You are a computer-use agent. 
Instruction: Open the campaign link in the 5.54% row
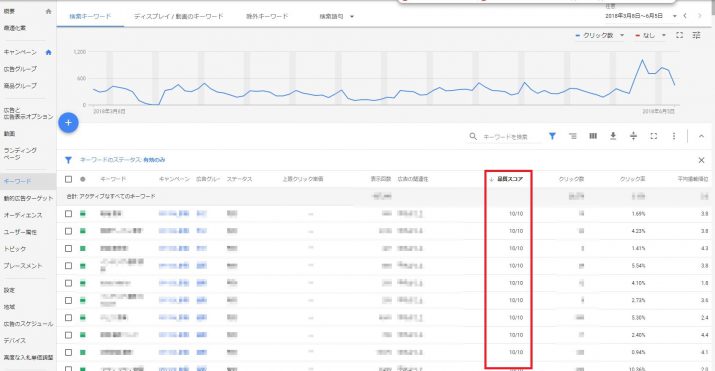pyautogui.click(x=174, y=266)
